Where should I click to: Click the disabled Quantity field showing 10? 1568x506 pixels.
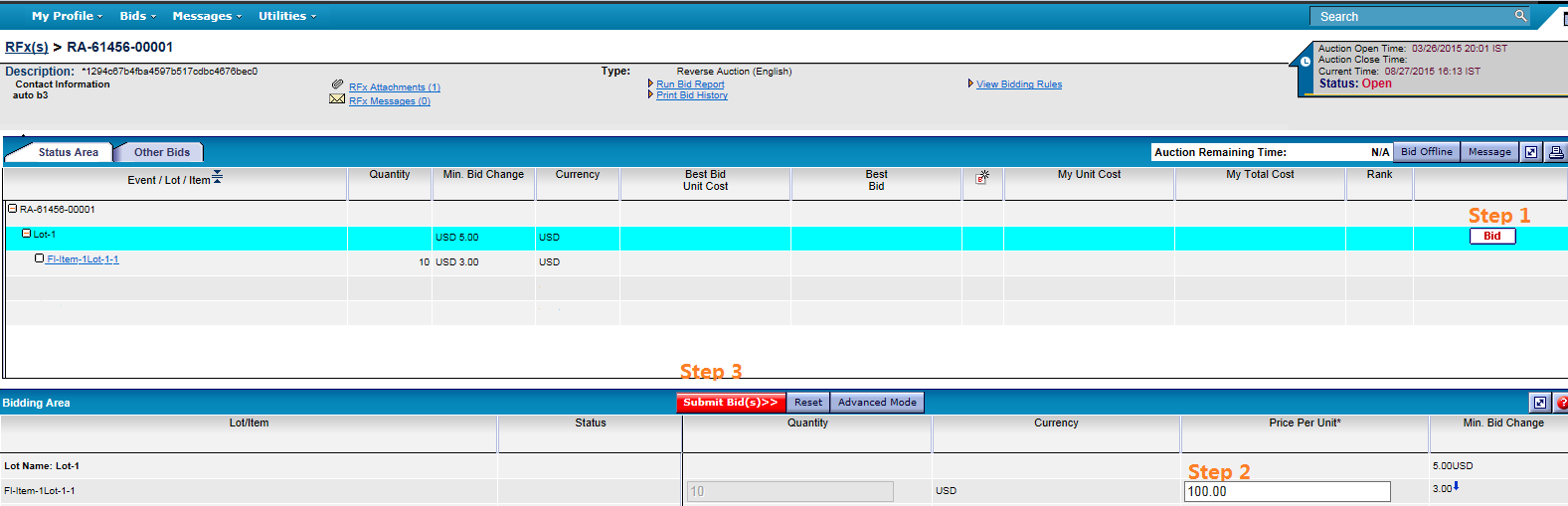pyautogui.click(x=790, y=491)
